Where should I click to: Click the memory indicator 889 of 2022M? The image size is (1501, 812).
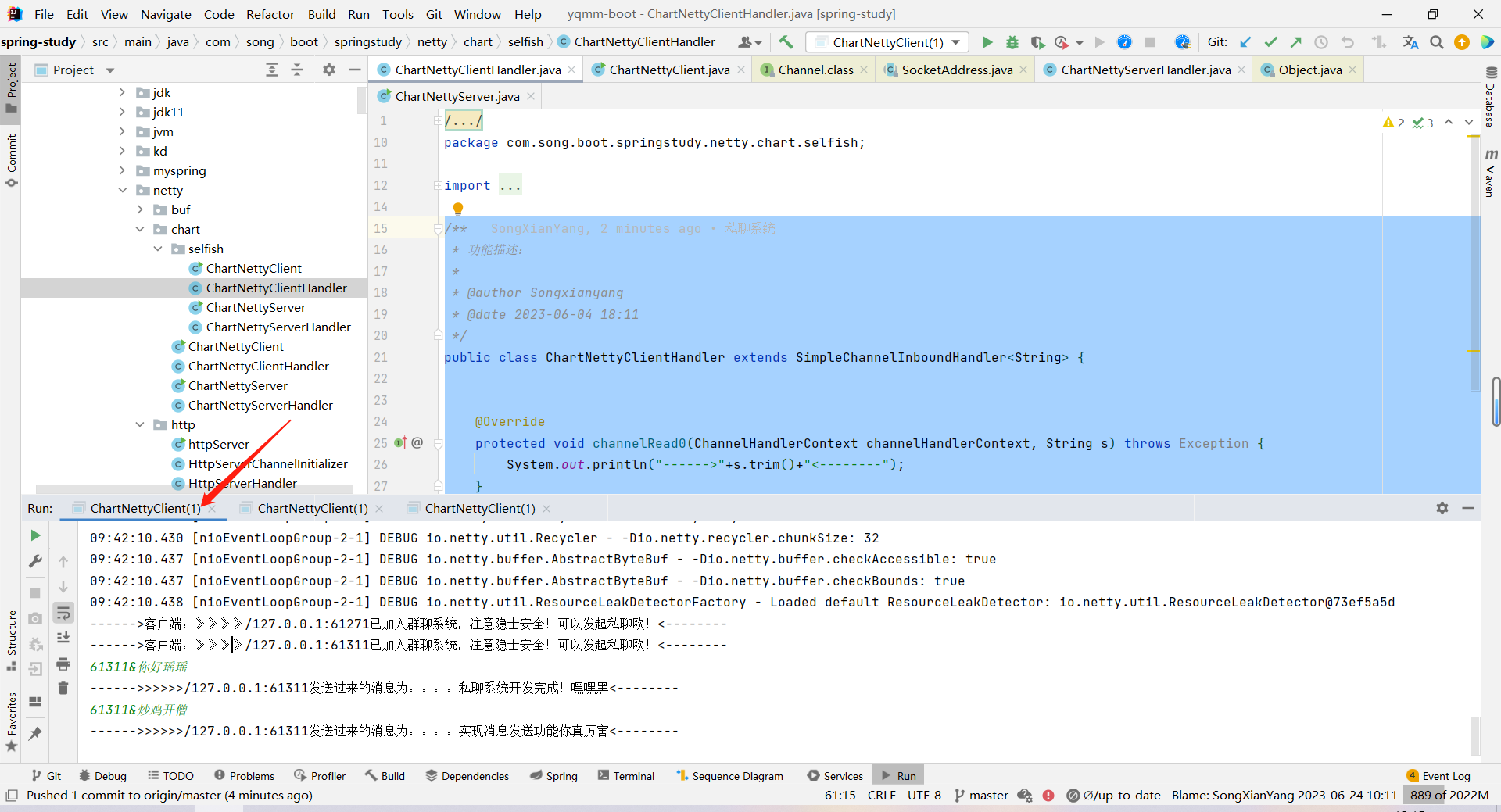pos(1449,795)
